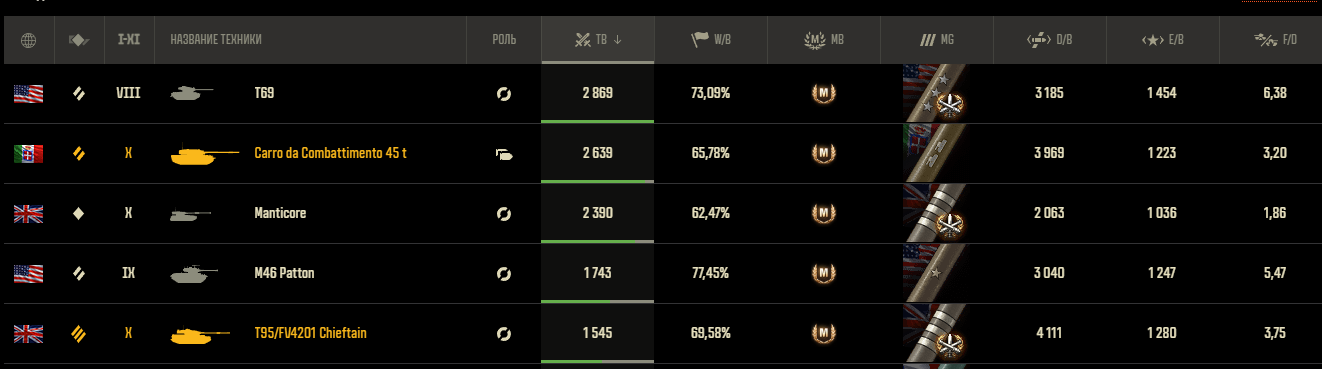Click USA flag in T69 row

tap(26, 94)
